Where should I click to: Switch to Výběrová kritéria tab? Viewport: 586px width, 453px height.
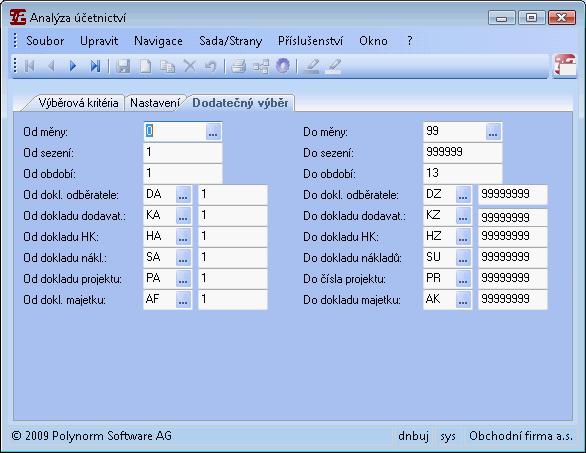coord(78,103)
